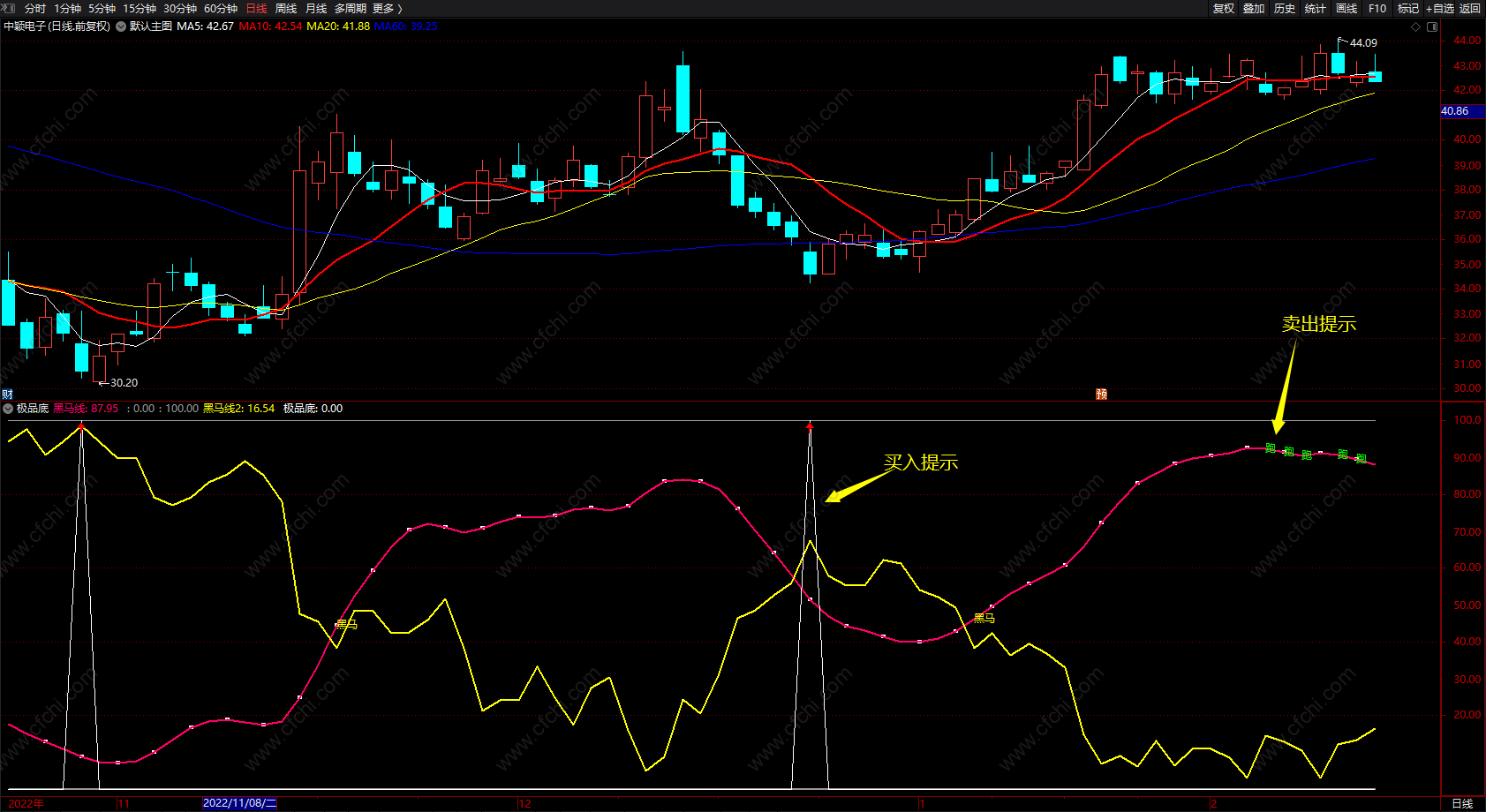Click the 30.20 low price label
The height and width of the screenshot is (812, 1486).
pos(124,383)
